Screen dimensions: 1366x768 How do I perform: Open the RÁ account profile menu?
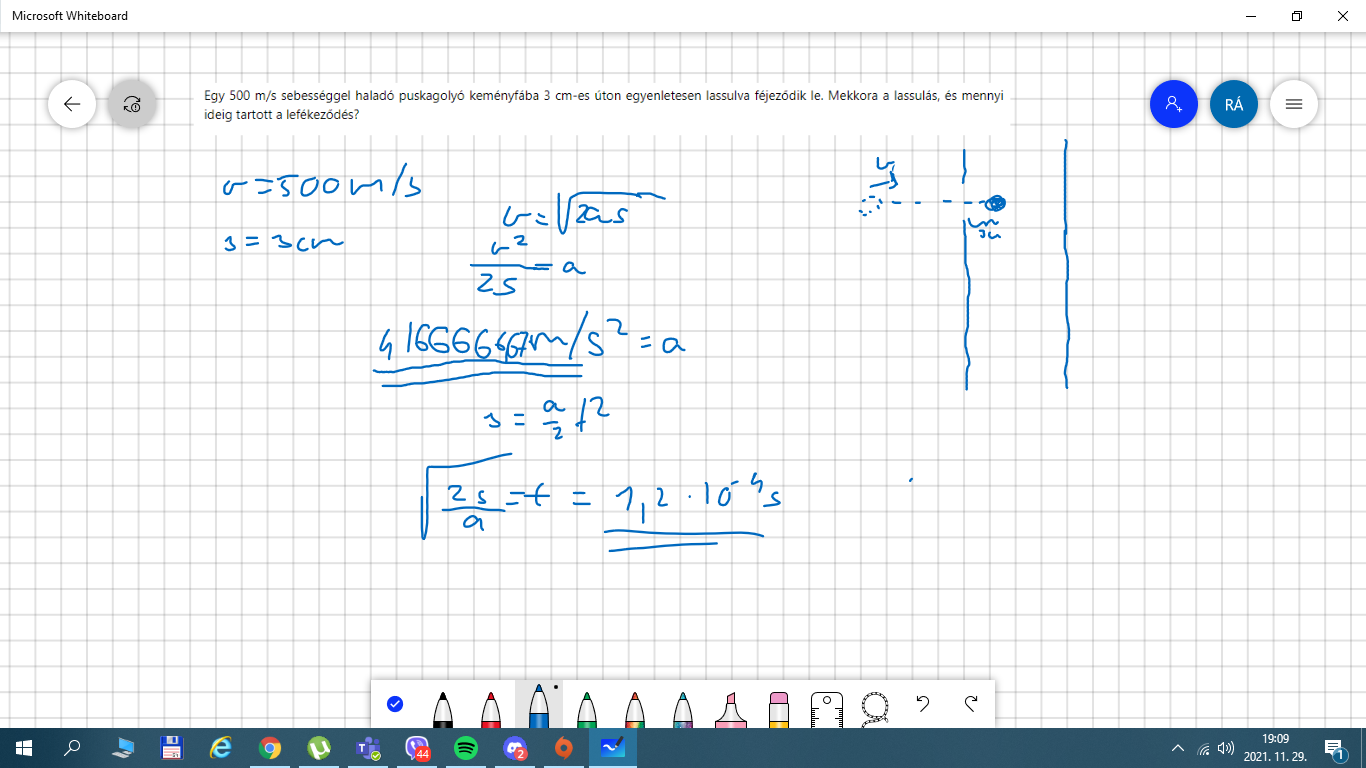tap(1234, 104)
